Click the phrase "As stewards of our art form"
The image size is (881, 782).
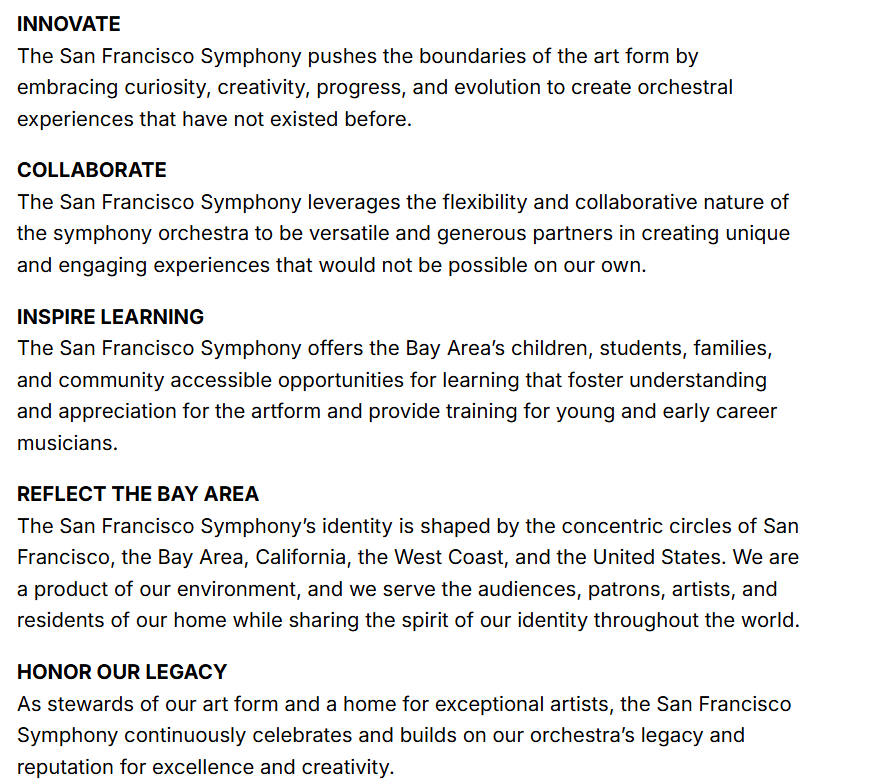(x=150, y=704)
